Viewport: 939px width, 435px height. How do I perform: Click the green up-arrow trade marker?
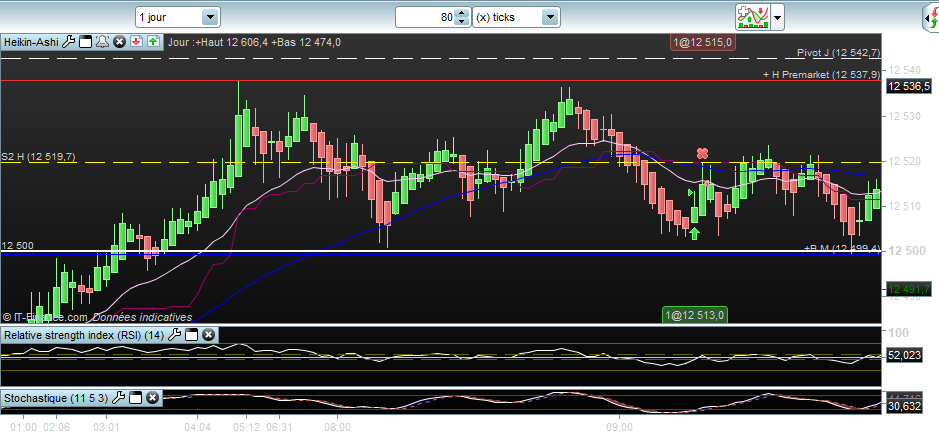[694, 232]
